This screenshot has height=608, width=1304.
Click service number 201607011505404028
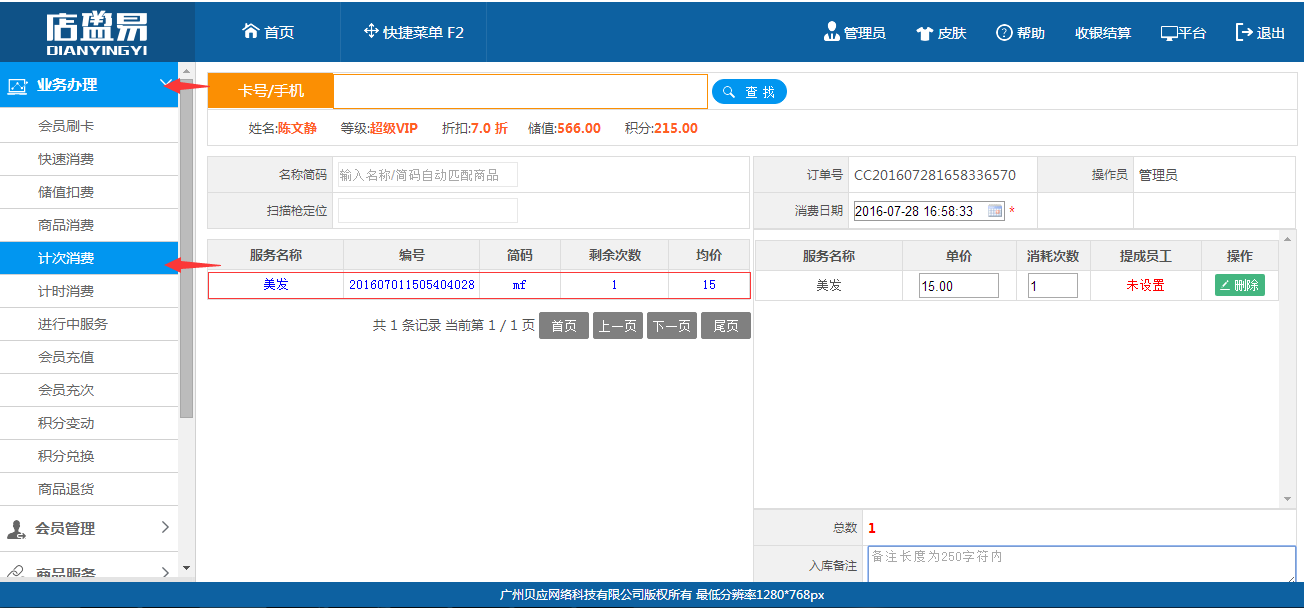click(411, 285)
